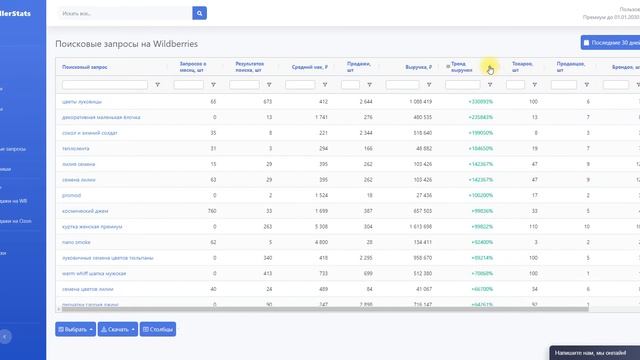
Task: Focus Запросов в месяц filter text box
Action: point(189,84)
